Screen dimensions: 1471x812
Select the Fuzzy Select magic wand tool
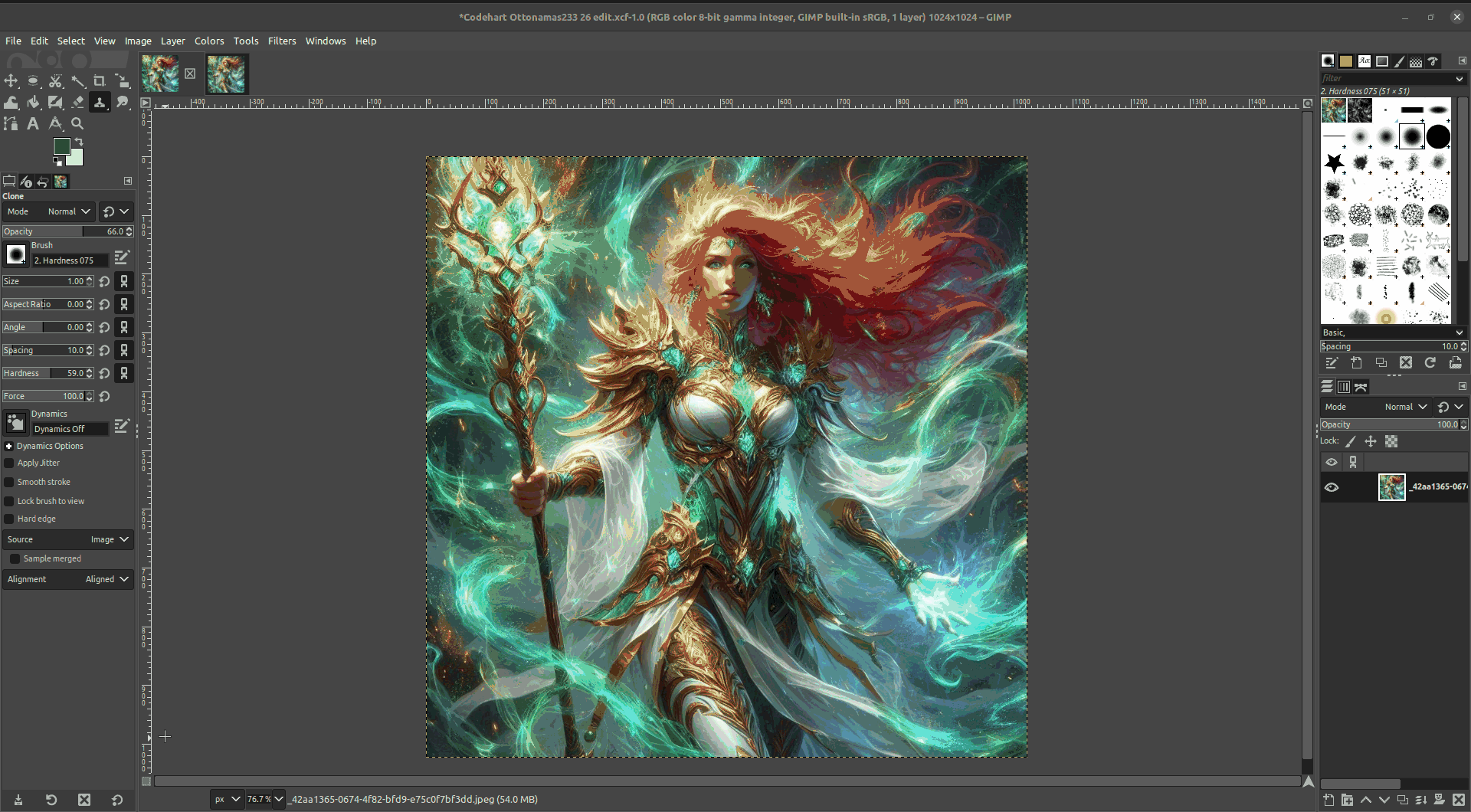78,80
